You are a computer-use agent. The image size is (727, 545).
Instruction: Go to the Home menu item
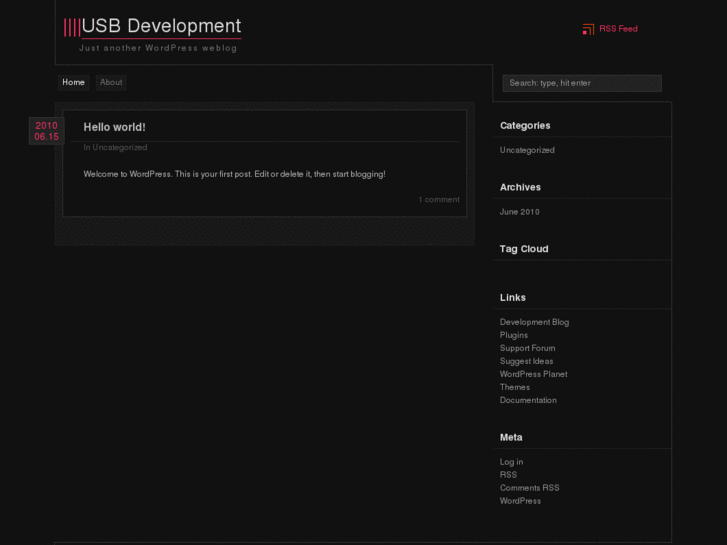(x=73, y=82)
